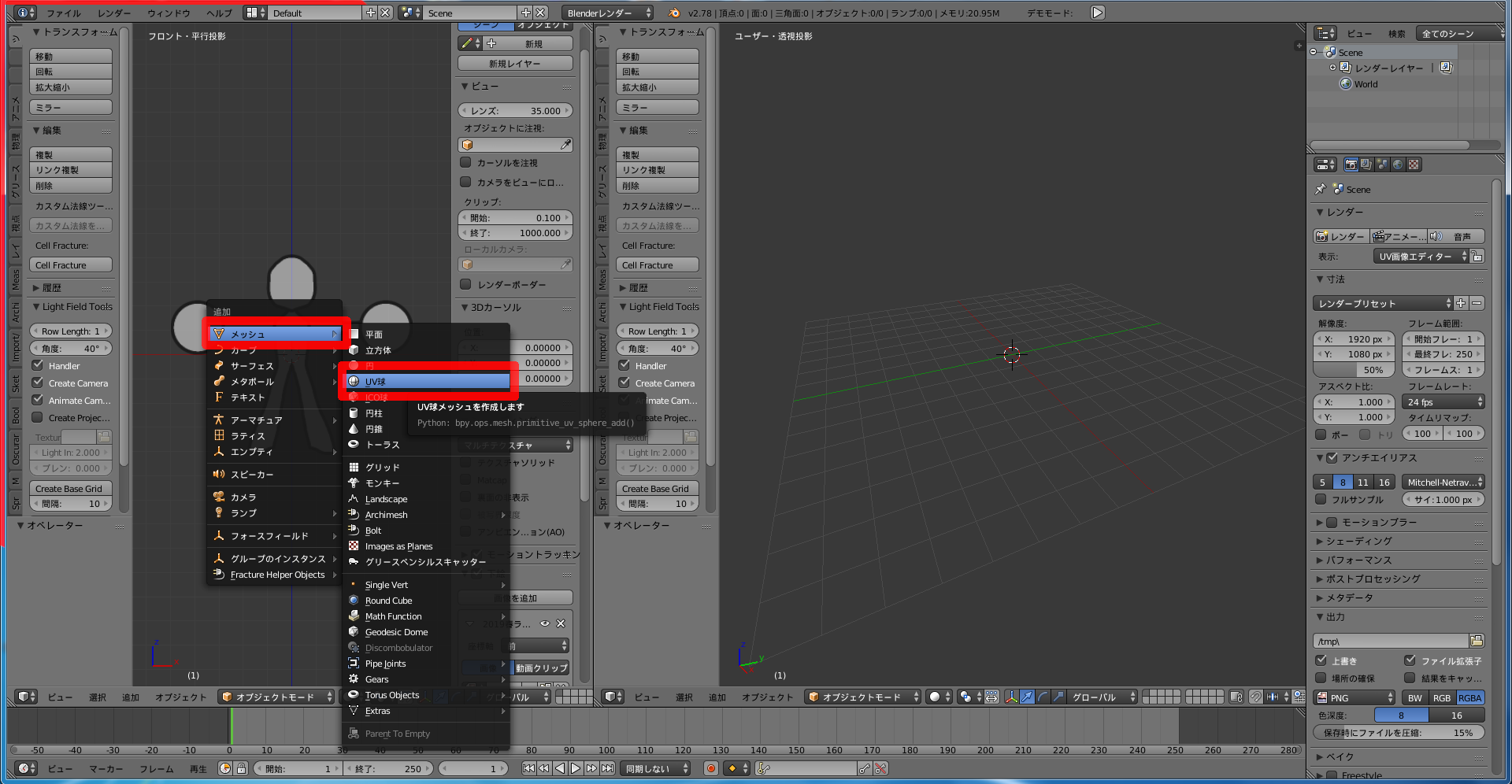
Task: Click the pin icon beside Scene in properties
Action: point(1321,189)
